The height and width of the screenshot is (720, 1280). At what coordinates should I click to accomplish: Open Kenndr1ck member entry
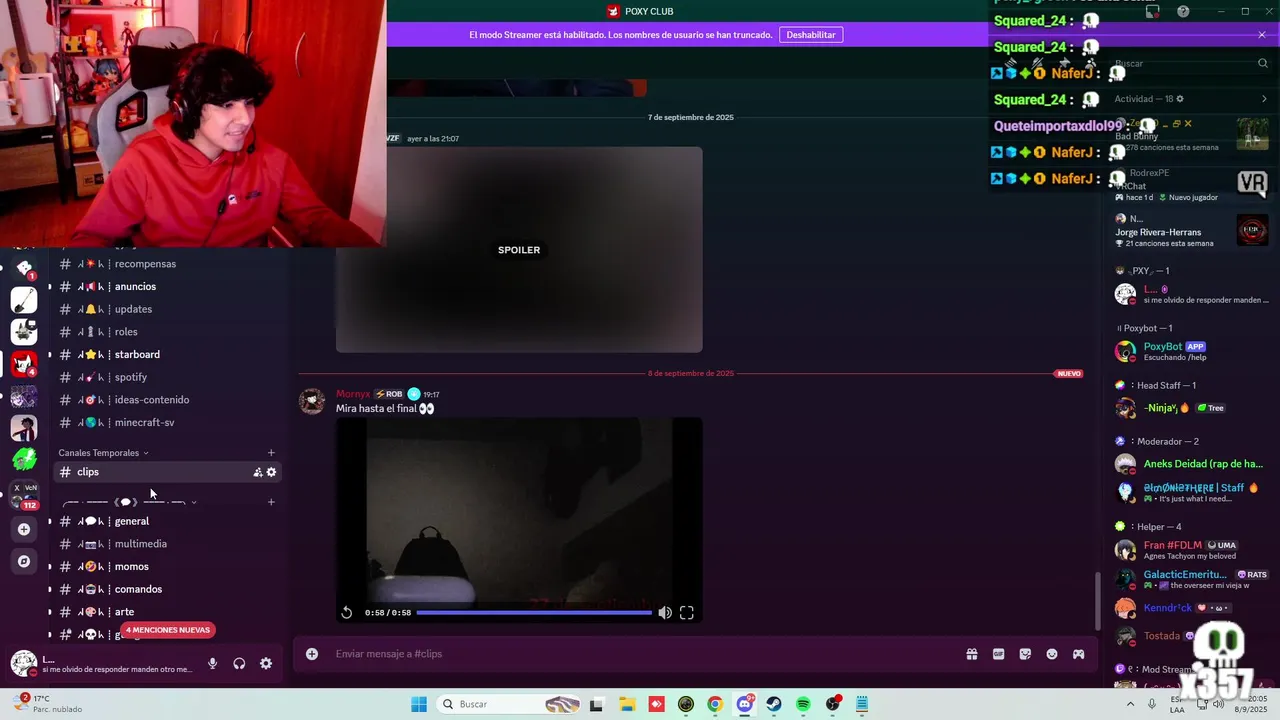coord(1192,607)
